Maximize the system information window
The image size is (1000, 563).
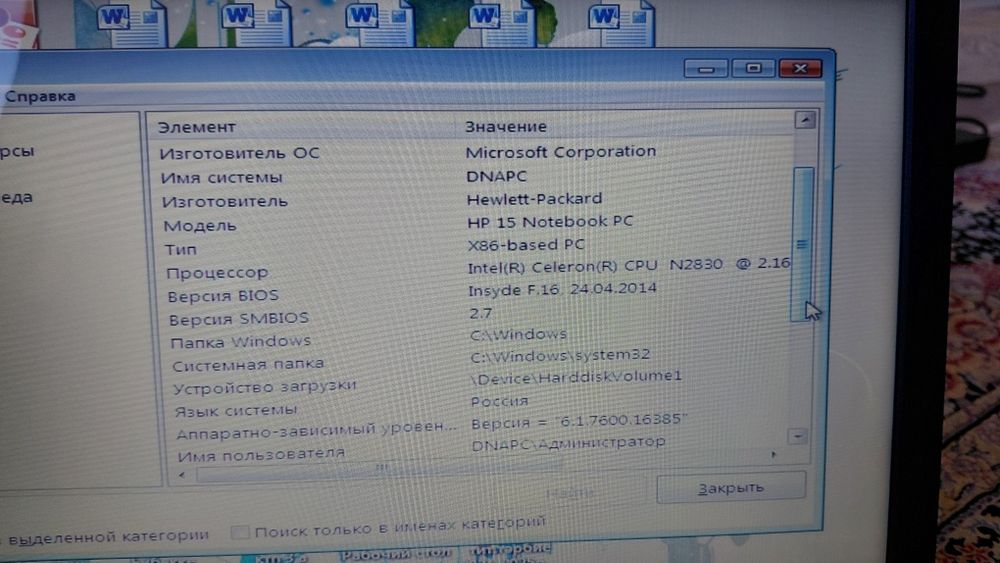click(753, 68)
